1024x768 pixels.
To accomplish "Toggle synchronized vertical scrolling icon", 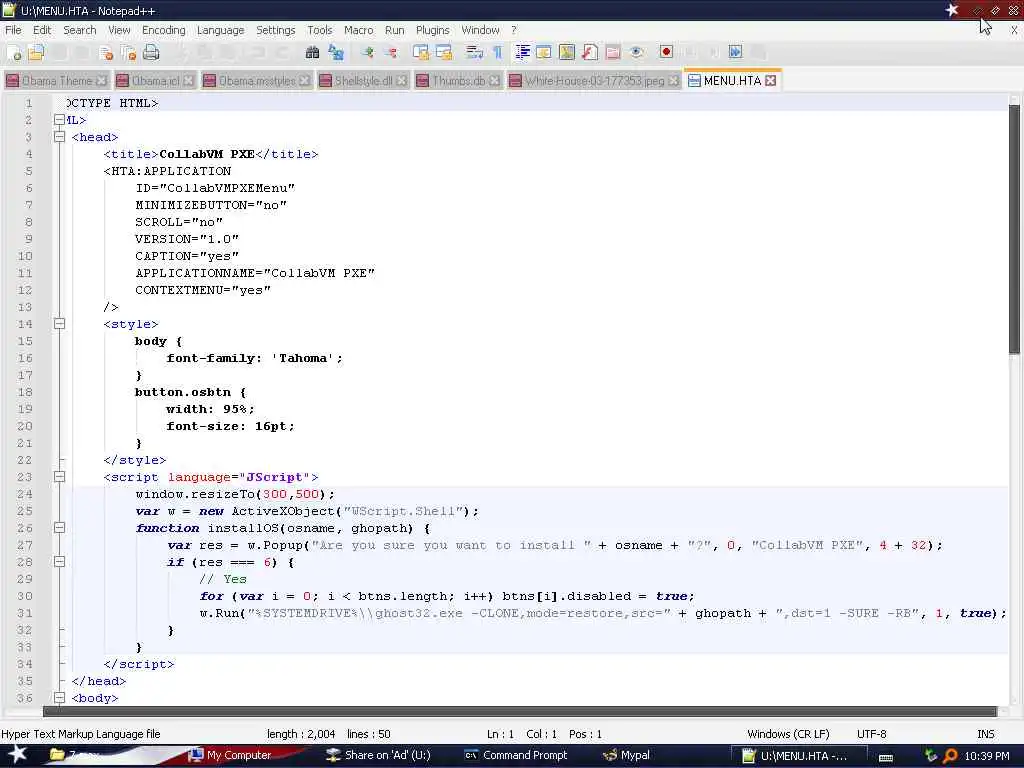I will coord(421,52).
